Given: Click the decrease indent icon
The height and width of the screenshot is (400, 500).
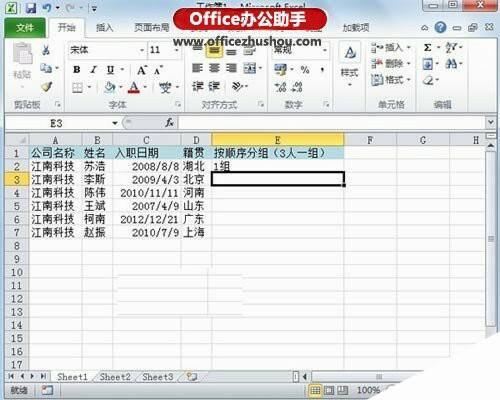Looking at the screenshot, I should tap(197, 87).
